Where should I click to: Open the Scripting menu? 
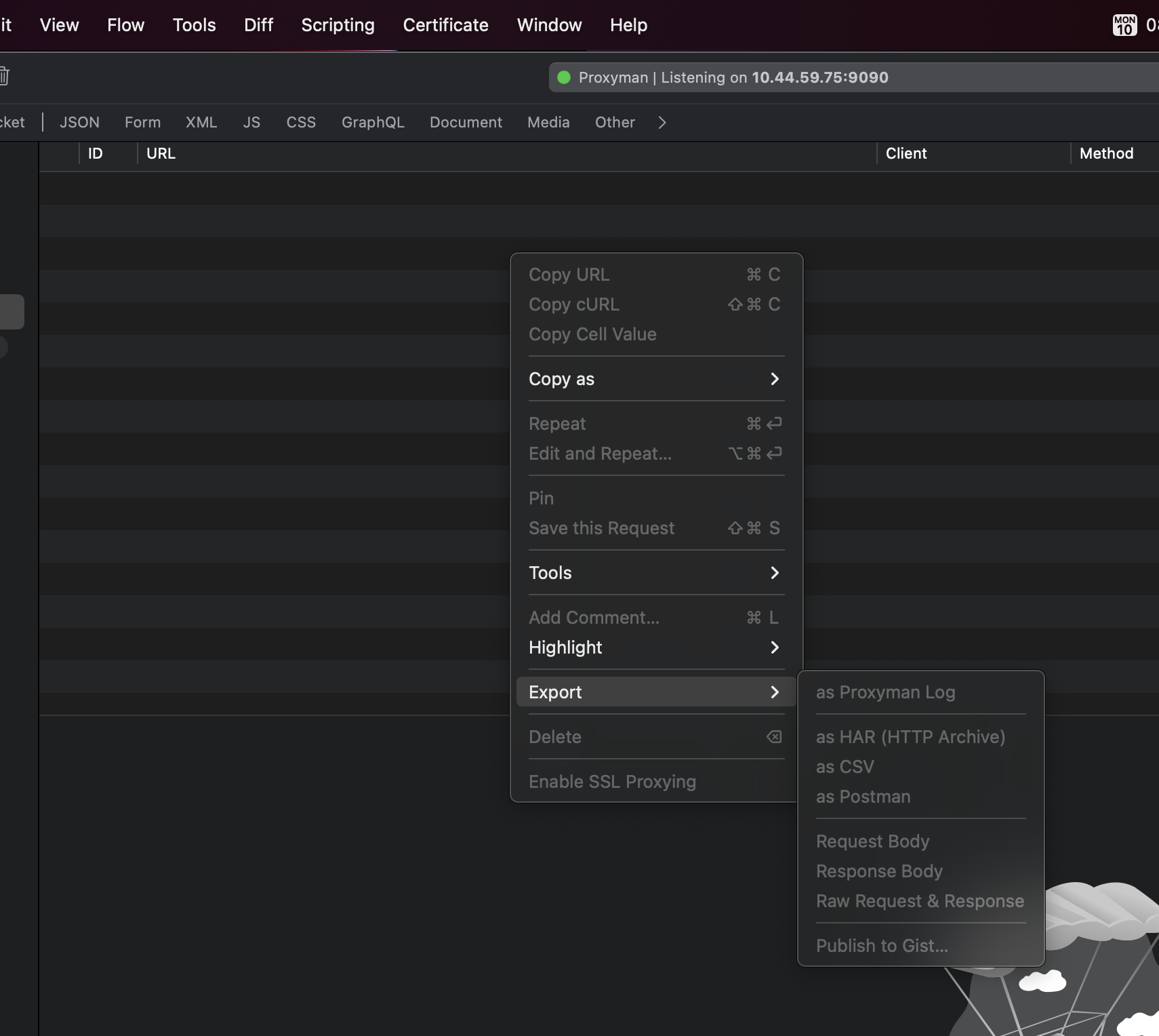[338, 25]
